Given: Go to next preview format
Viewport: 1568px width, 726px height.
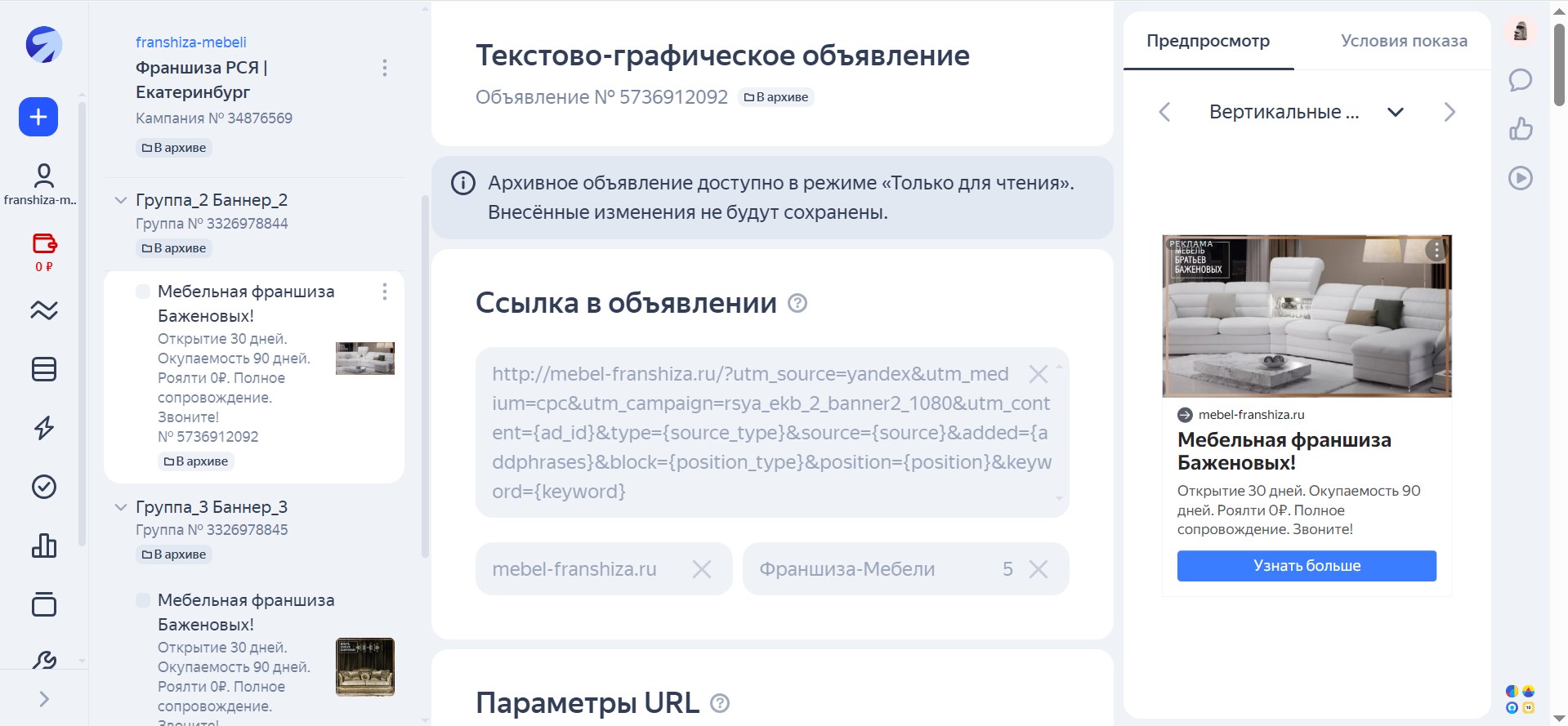Looking at the screenshot, I should pos(1450,112).
